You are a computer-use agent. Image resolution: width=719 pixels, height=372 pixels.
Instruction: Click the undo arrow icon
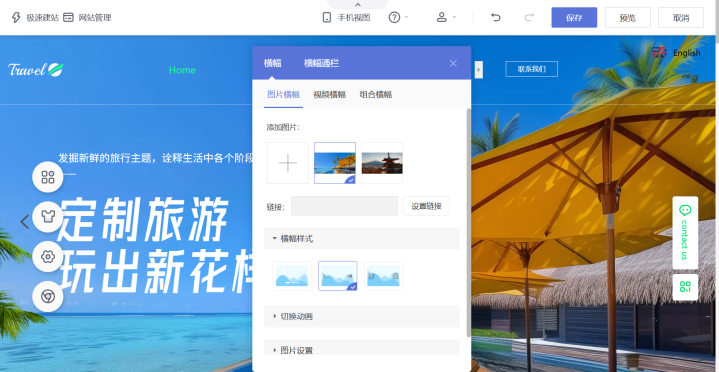click(495, 18)
